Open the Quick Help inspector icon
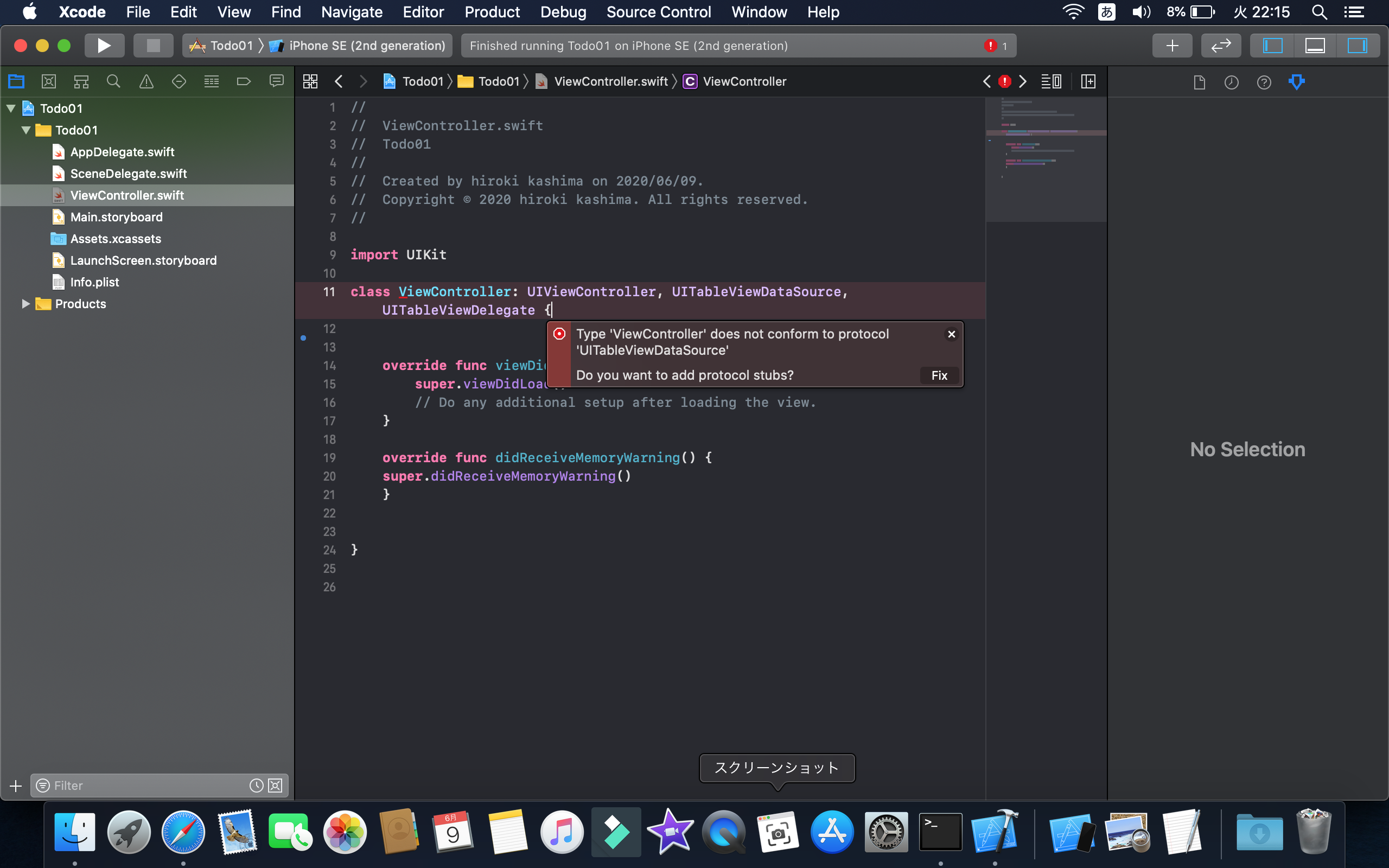The image size is (1389, 868). [1263, 82]
